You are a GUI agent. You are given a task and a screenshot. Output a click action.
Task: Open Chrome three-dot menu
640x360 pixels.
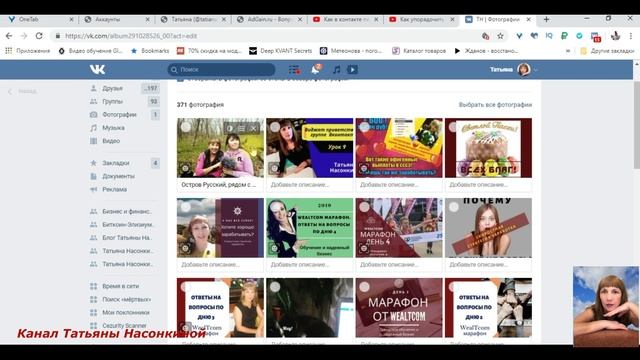631,36
